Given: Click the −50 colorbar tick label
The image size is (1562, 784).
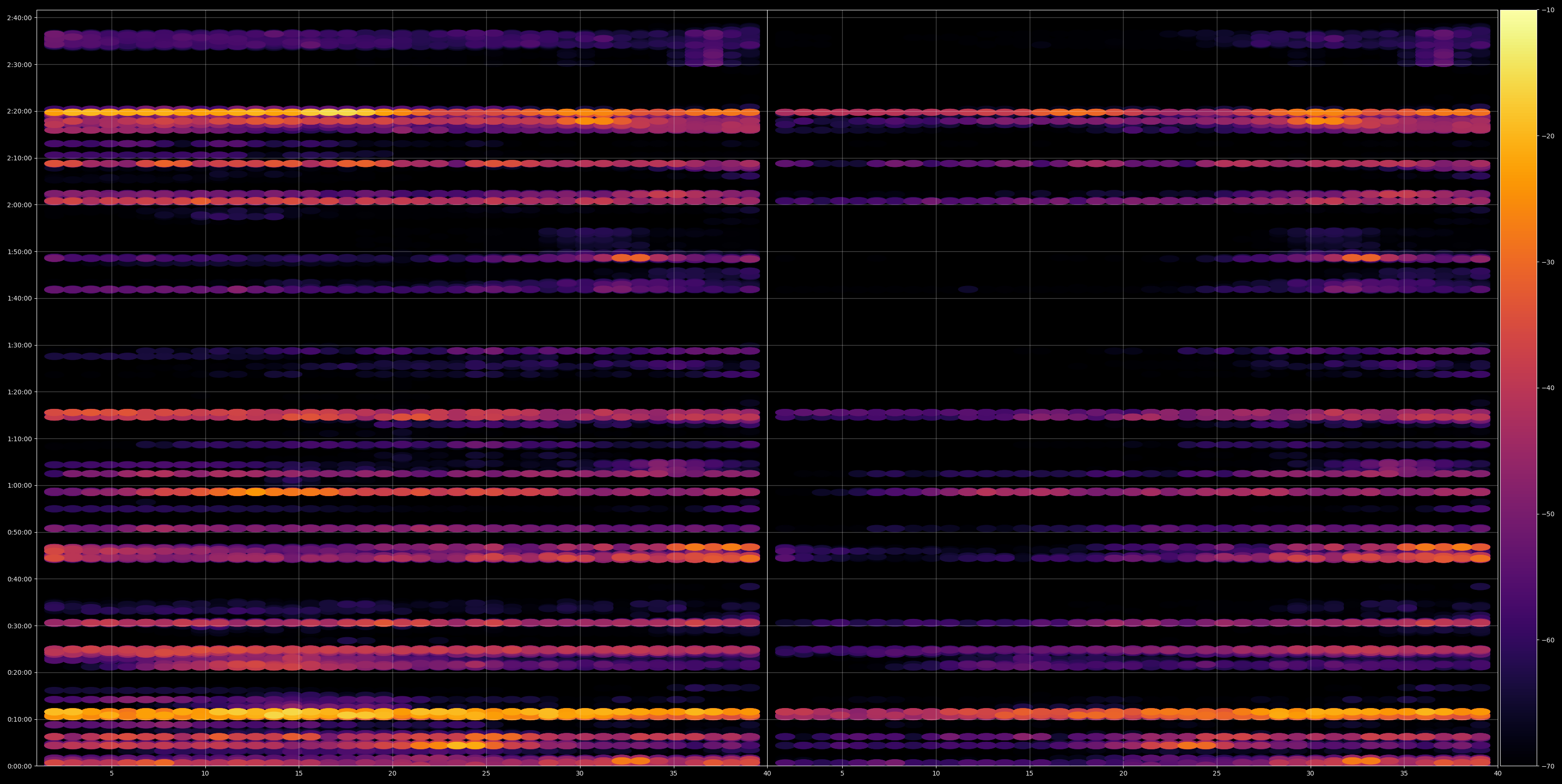Looking at the screenshot, I should tap(1547, 514).
